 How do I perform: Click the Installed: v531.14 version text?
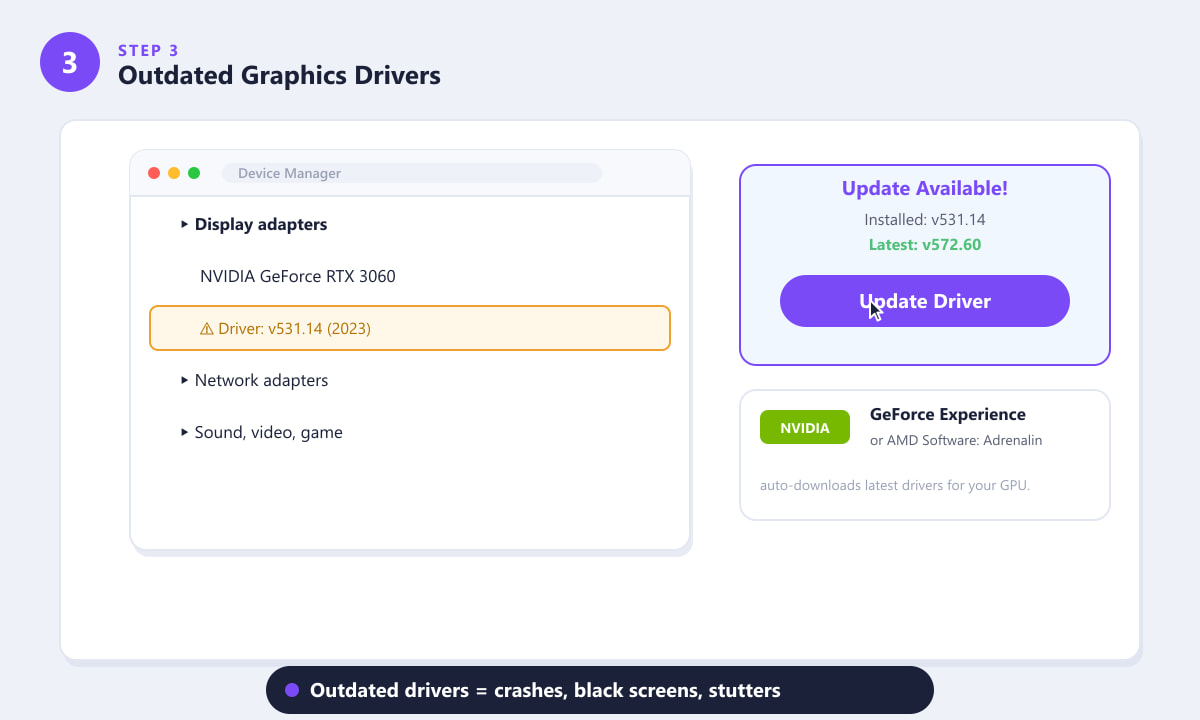coord(925,220)
